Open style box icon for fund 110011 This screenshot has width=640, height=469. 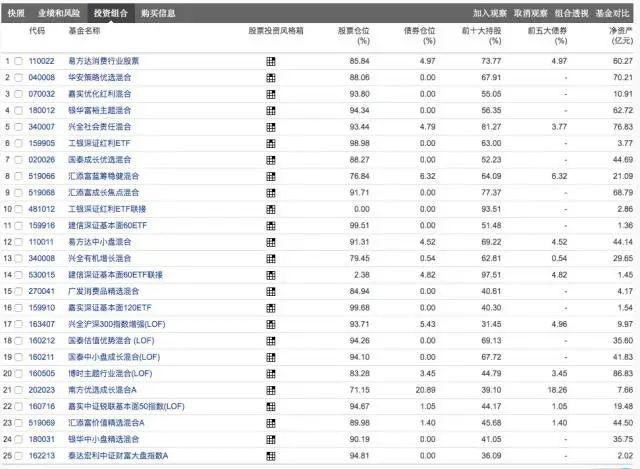coord(271,242)
